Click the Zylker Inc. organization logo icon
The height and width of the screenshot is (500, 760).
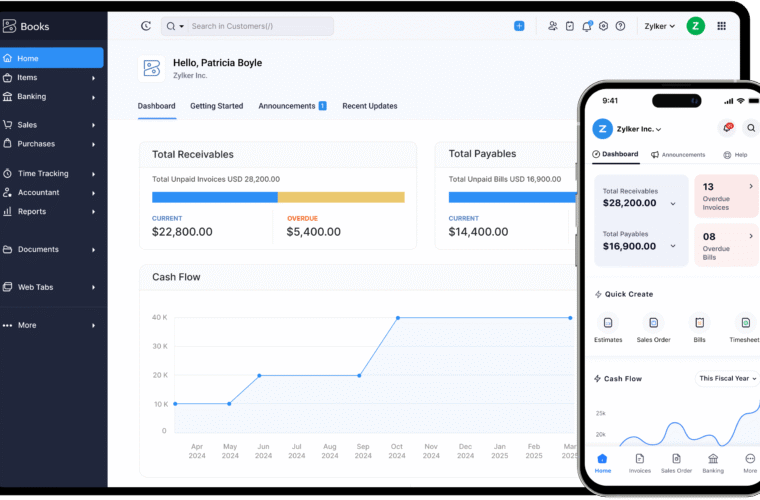[x=152, y=68]
